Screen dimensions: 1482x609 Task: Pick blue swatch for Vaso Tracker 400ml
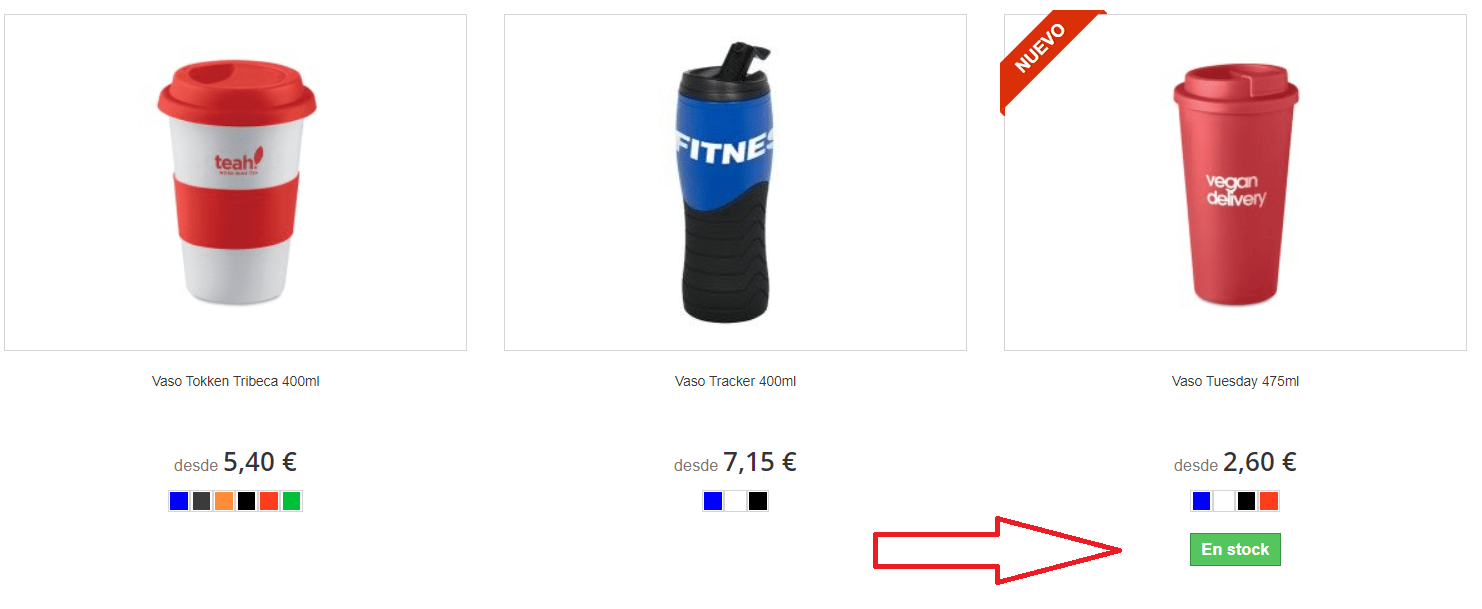[713, 501]
